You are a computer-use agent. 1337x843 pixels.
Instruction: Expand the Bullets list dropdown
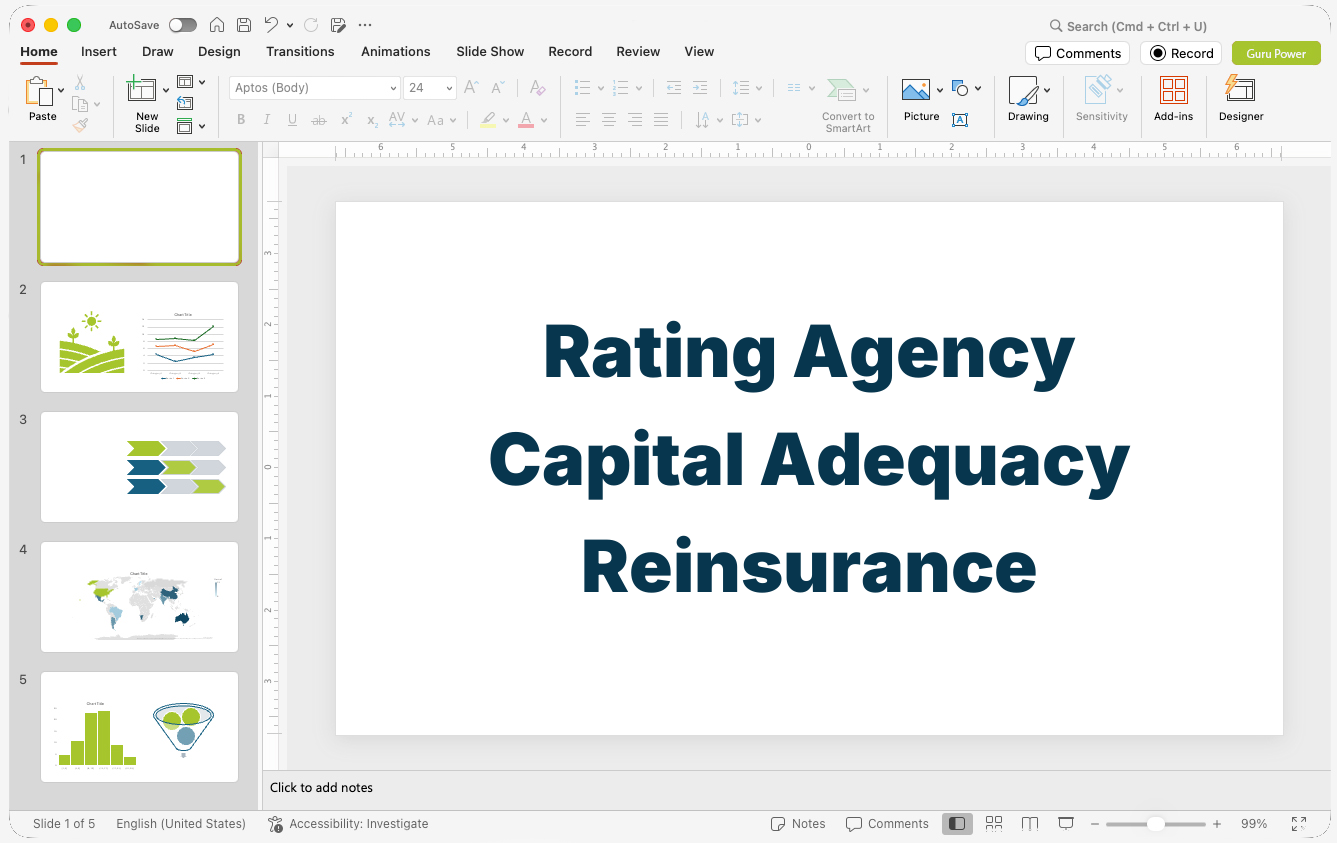(x=600, y=88)
